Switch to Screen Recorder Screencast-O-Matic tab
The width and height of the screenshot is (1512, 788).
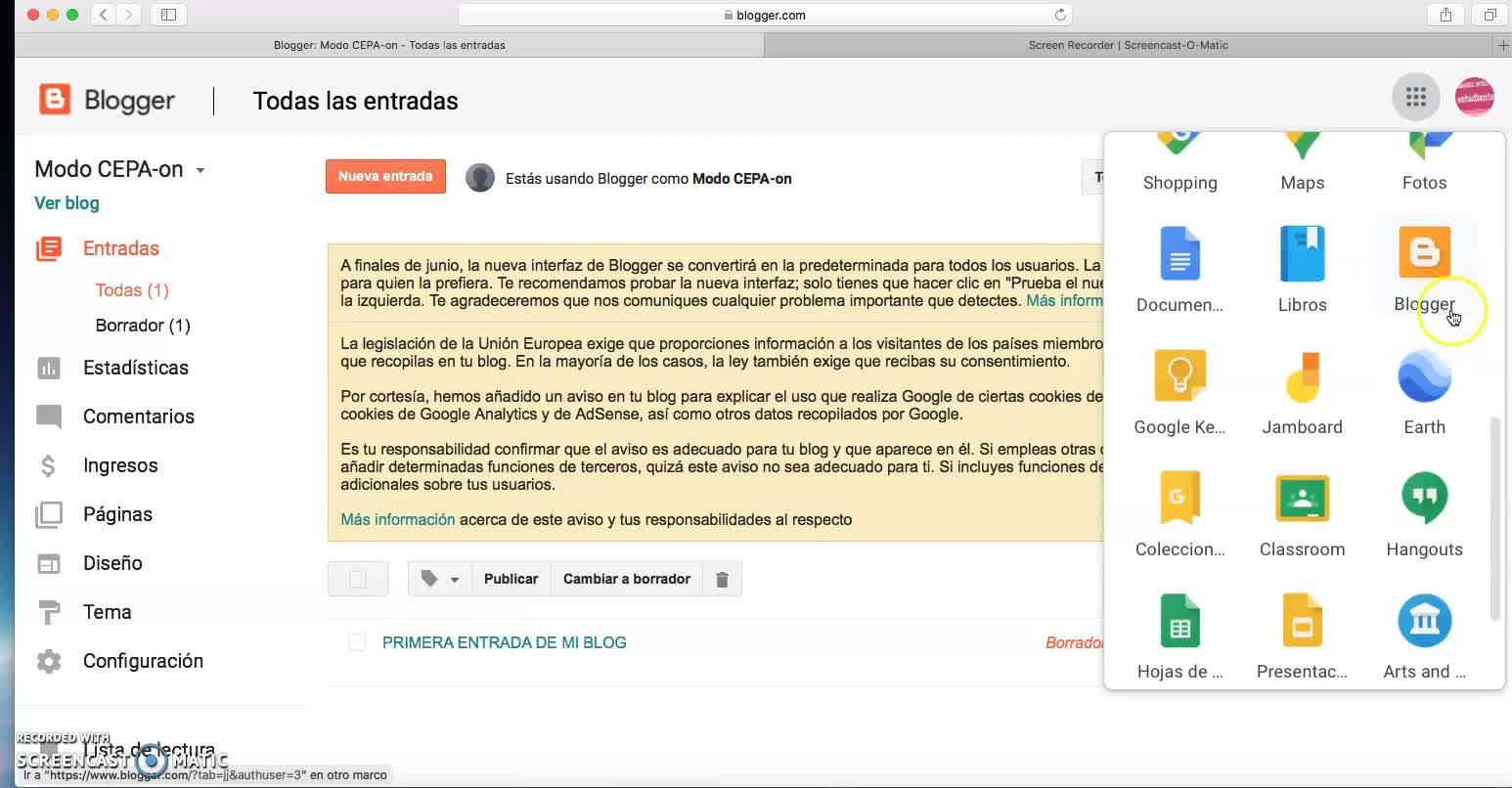pos(1129,45)
